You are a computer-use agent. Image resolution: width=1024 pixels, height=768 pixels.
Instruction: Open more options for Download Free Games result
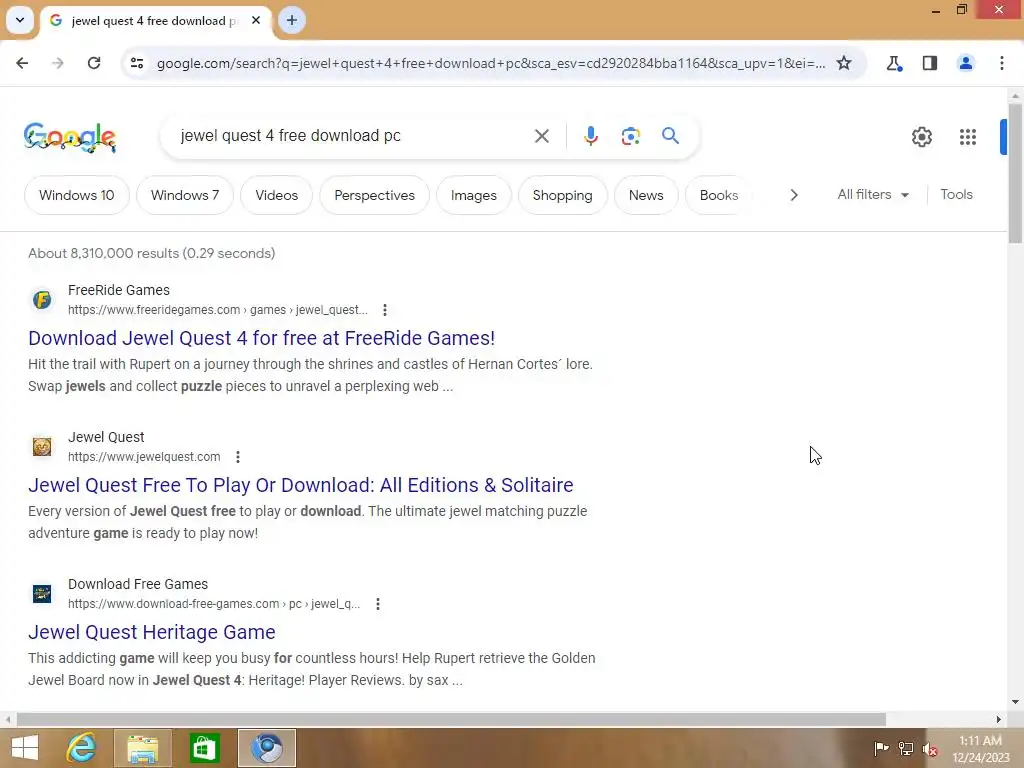coord(377,604)
